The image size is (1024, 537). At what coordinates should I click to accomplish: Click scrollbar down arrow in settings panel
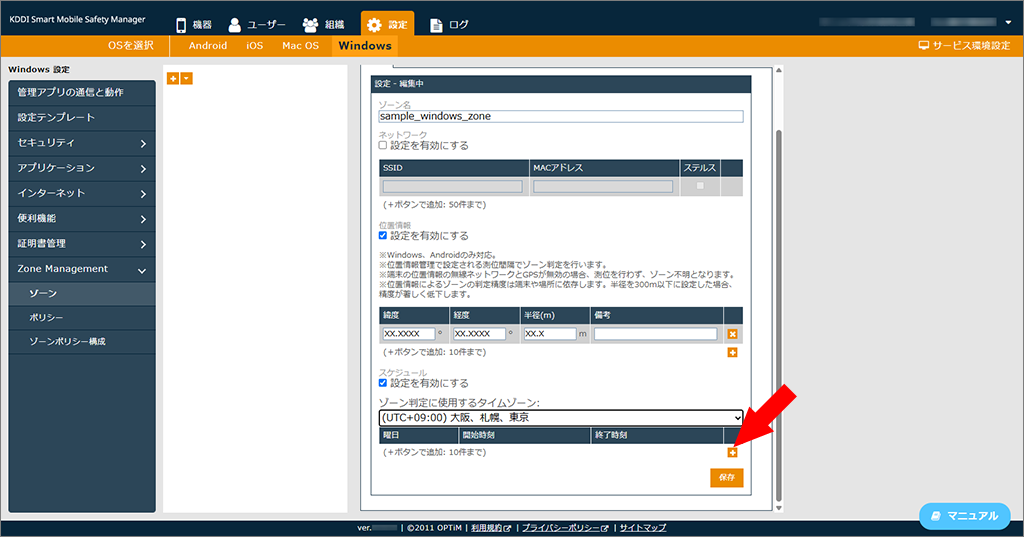coord(778,508)
